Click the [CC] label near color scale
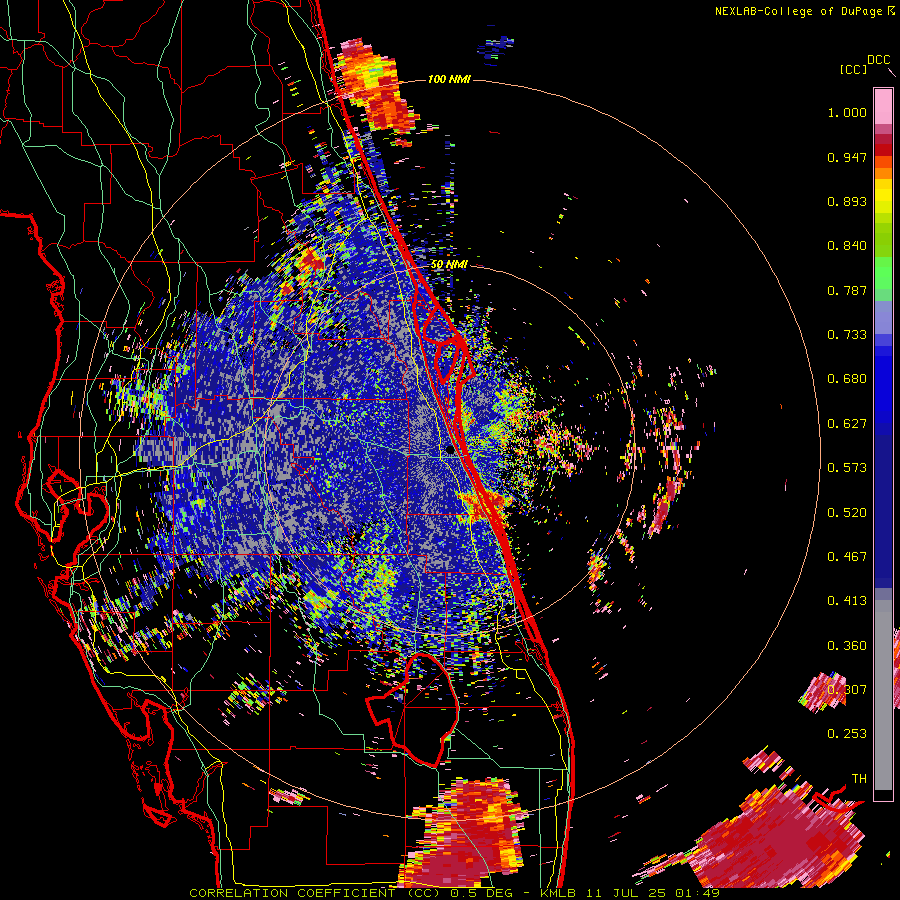The width and height of the screenshot is (900, 900). coord(853,69)
